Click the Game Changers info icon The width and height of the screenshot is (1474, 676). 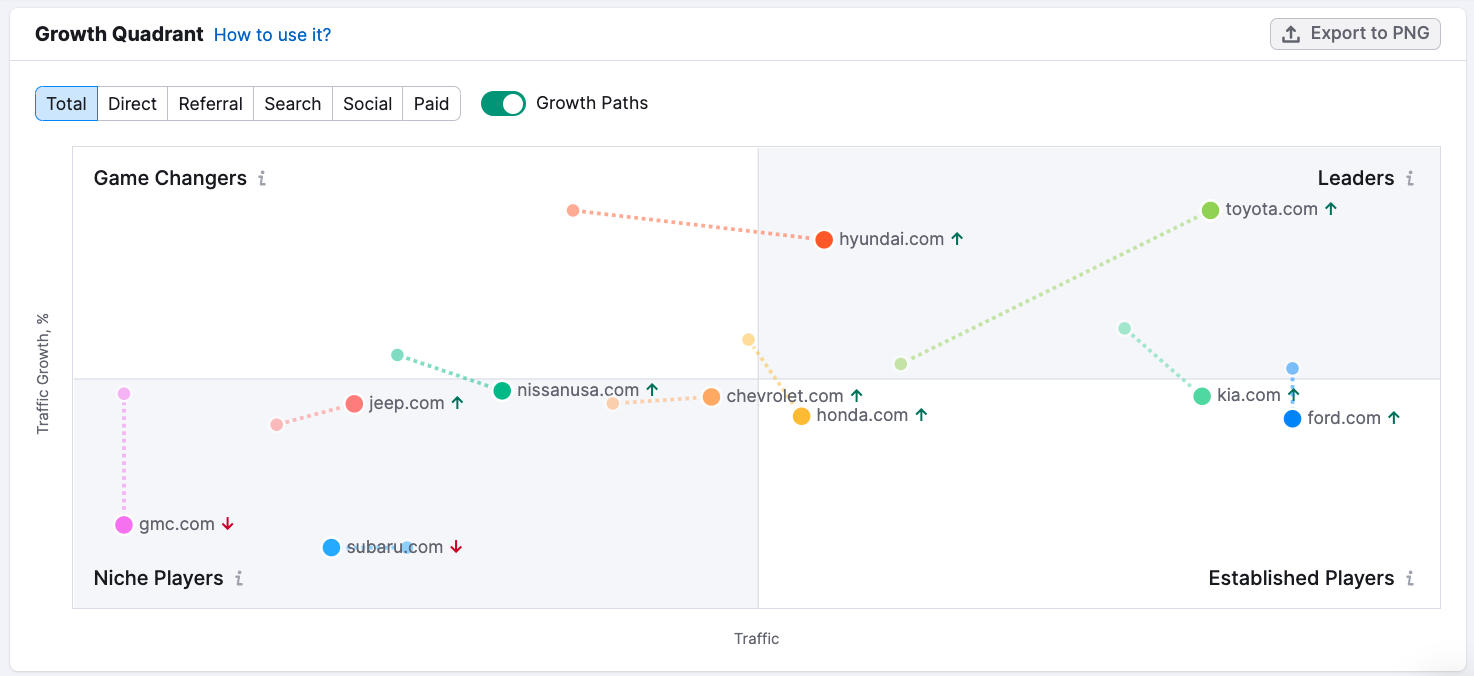[262, 179]
